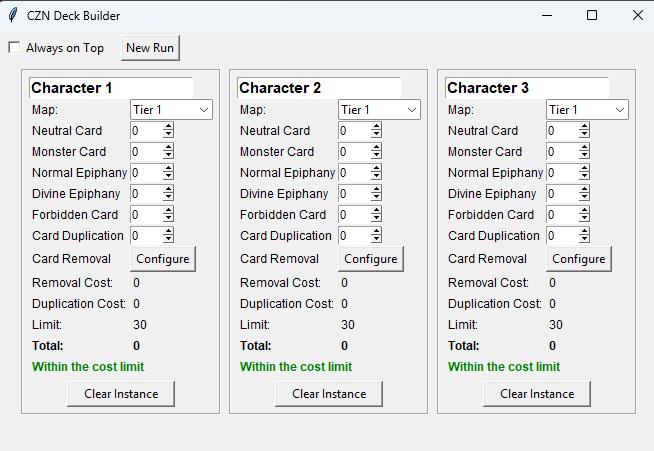Maximize the CZN Deck Builder window

tap(591, 15)
